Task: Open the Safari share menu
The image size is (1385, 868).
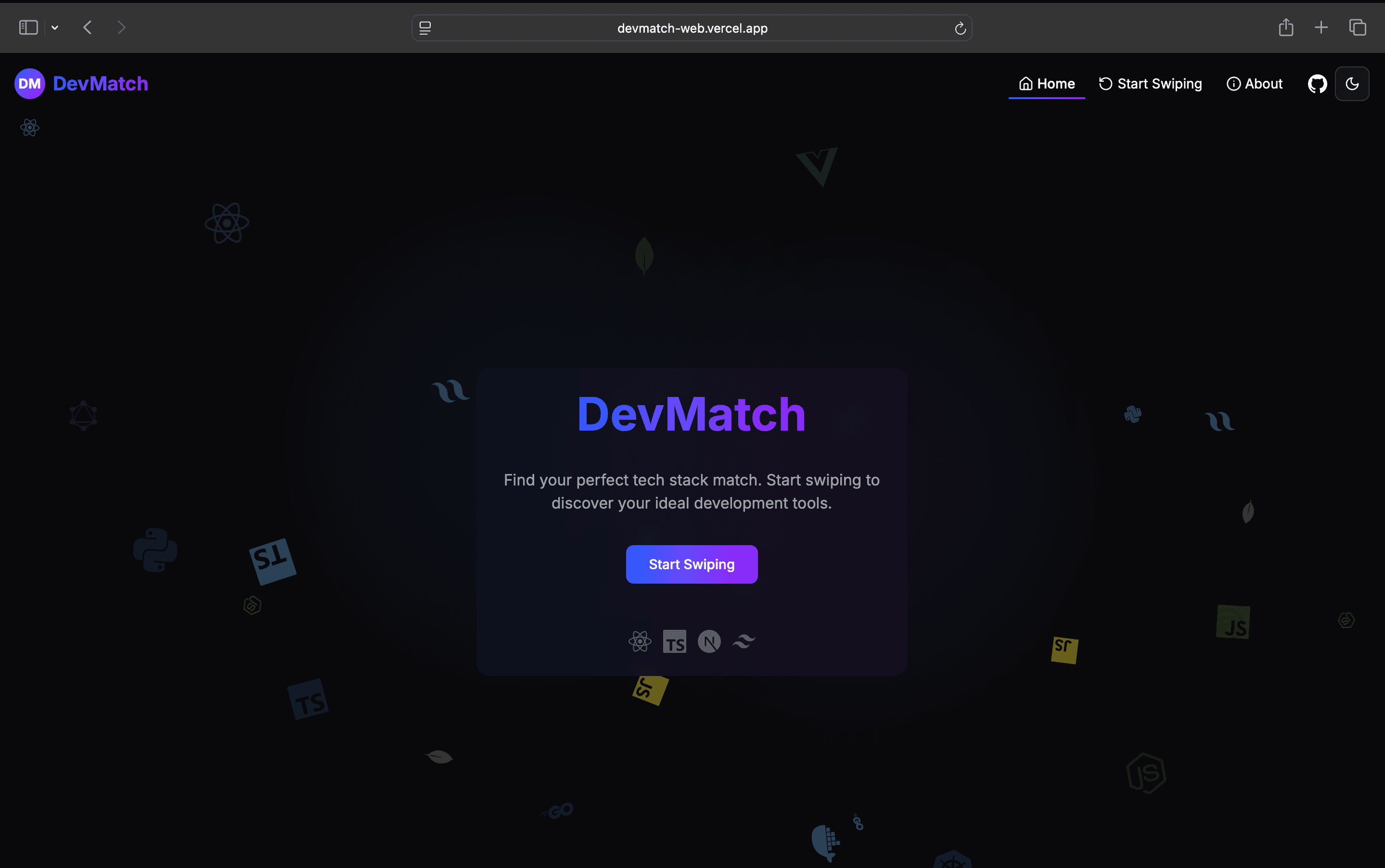Action: point(1286,27)
